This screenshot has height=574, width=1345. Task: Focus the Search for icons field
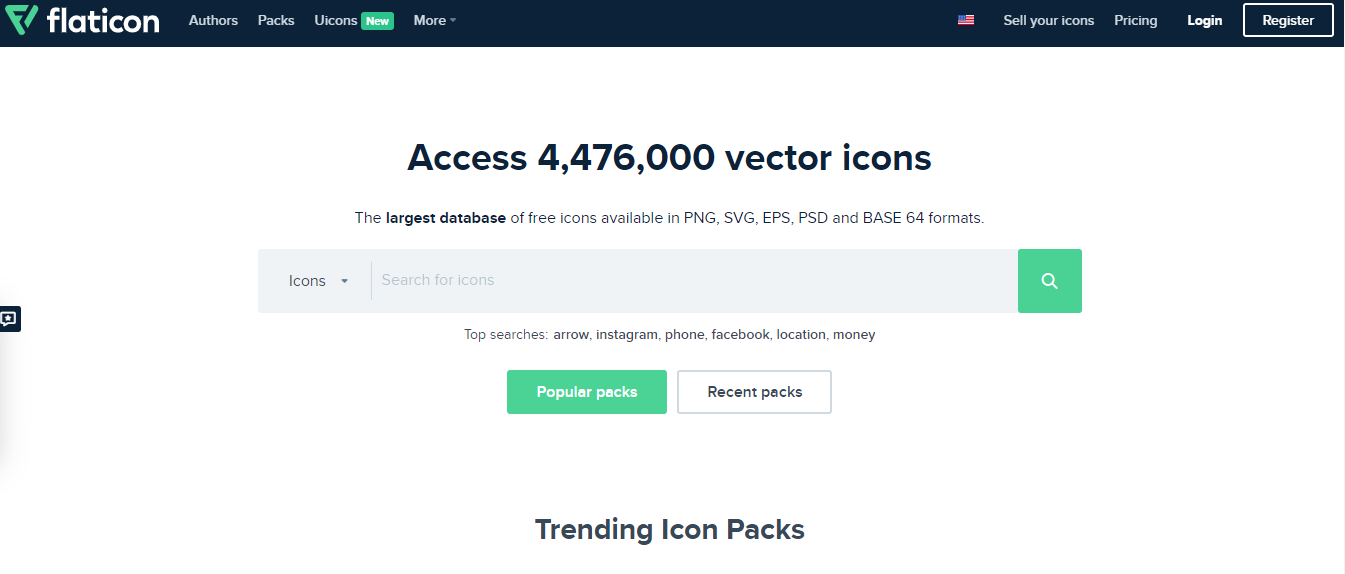tap(694, 281)
